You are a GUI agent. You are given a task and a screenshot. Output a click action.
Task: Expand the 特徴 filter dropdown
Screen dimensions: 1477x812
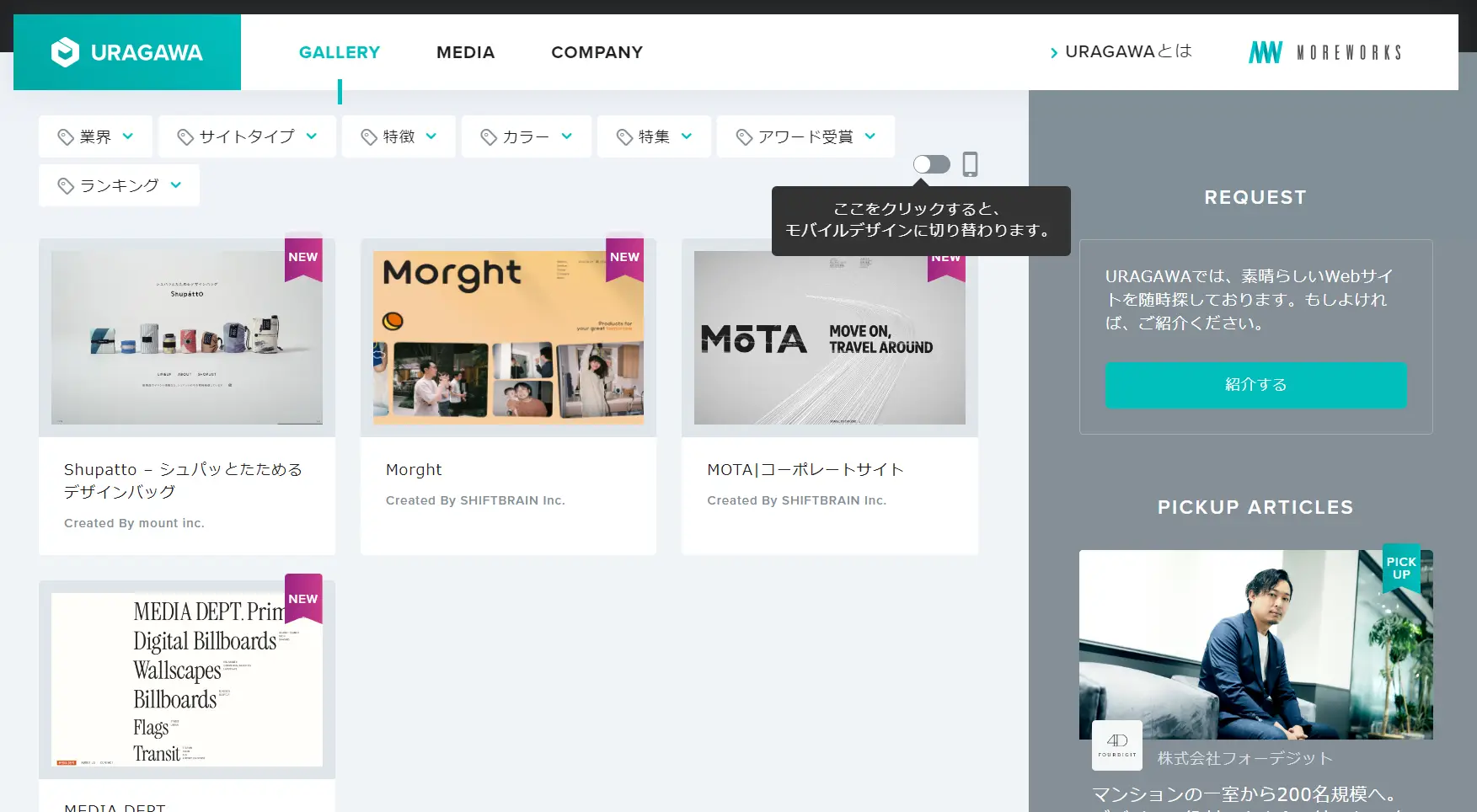click(399, 136)
